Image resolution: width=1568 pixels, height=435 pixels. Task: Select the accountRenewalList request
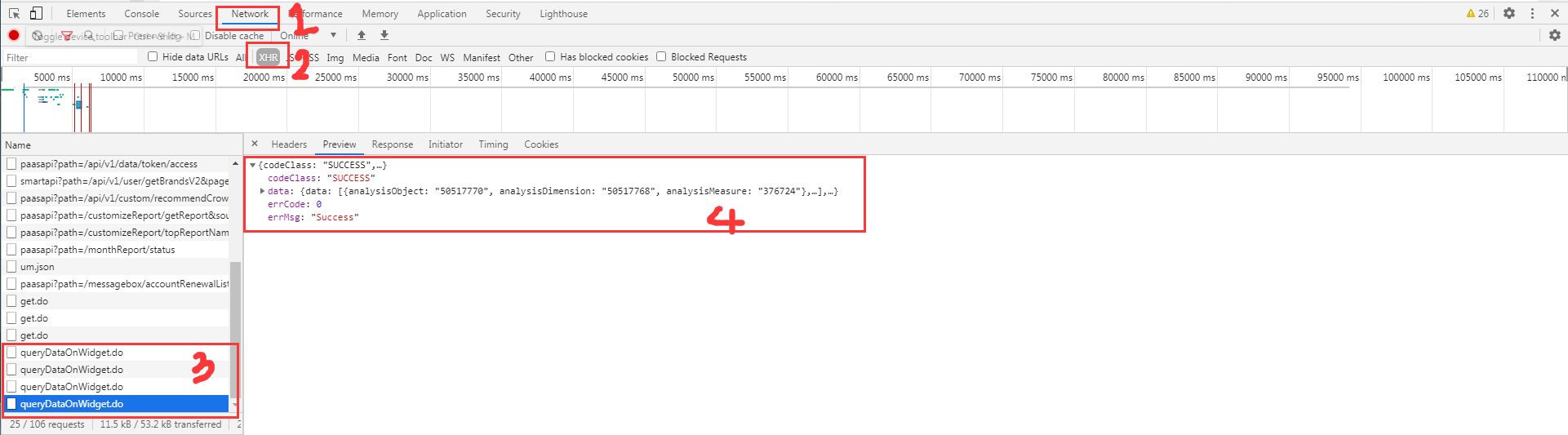(117, 284)
